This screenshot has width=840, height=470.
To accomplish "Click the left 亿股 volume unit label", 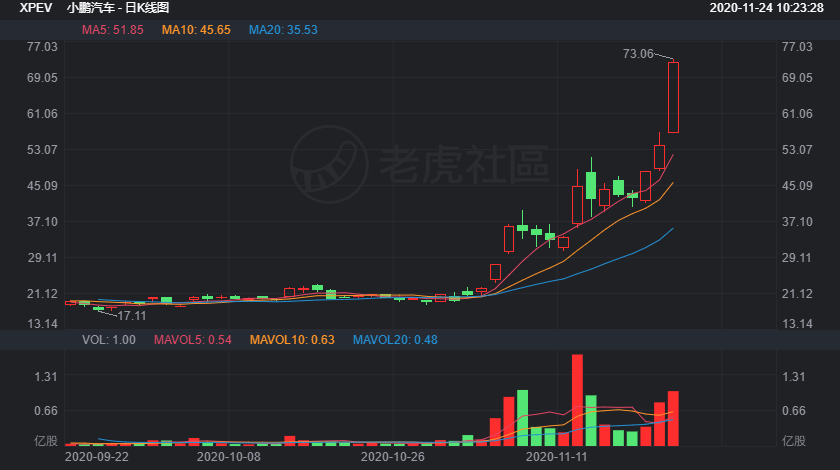I will (46, 441).
